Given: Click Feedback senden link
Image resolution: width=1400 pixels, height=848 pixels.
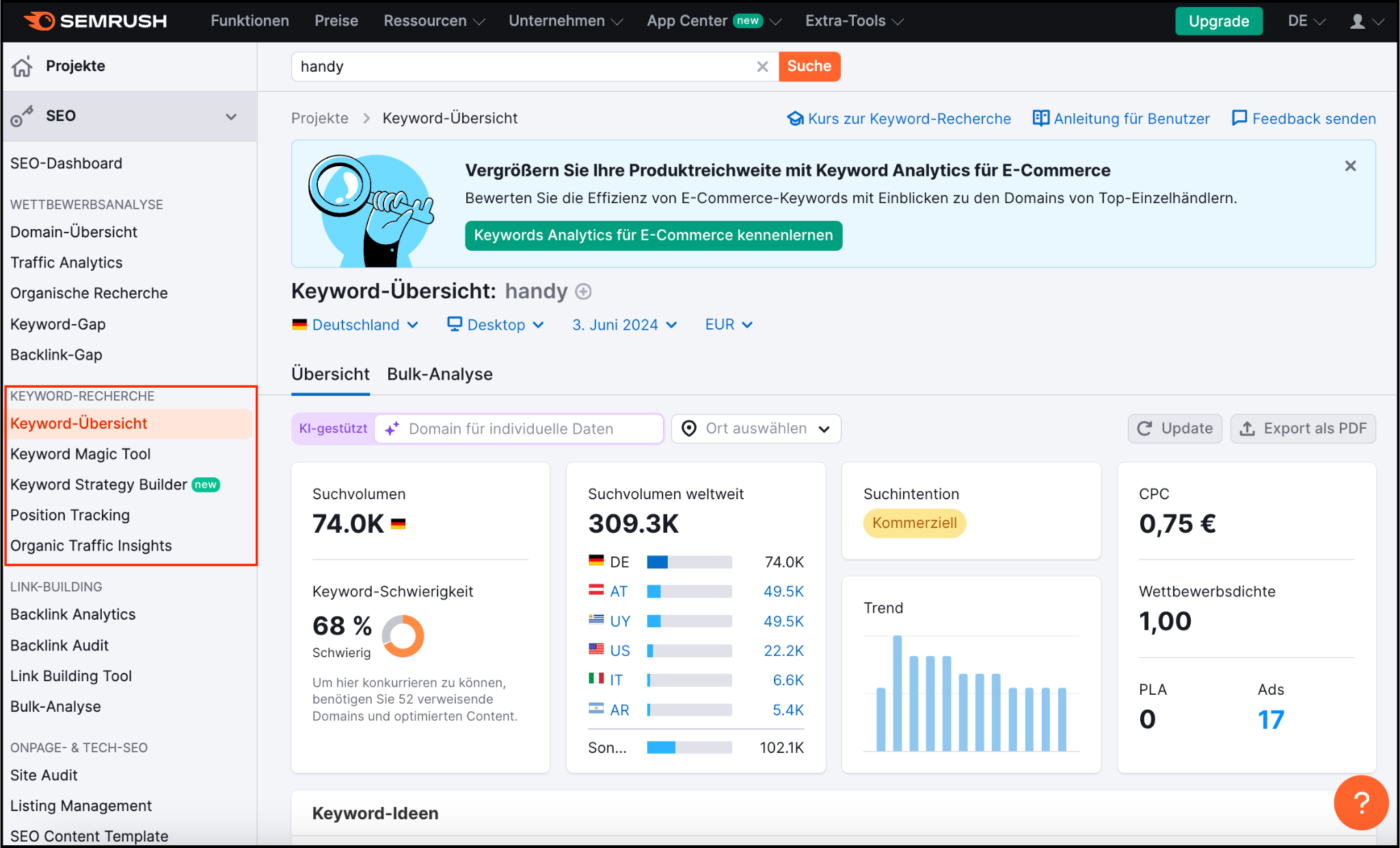Looking at the screenshot, I should [1304, 119].
